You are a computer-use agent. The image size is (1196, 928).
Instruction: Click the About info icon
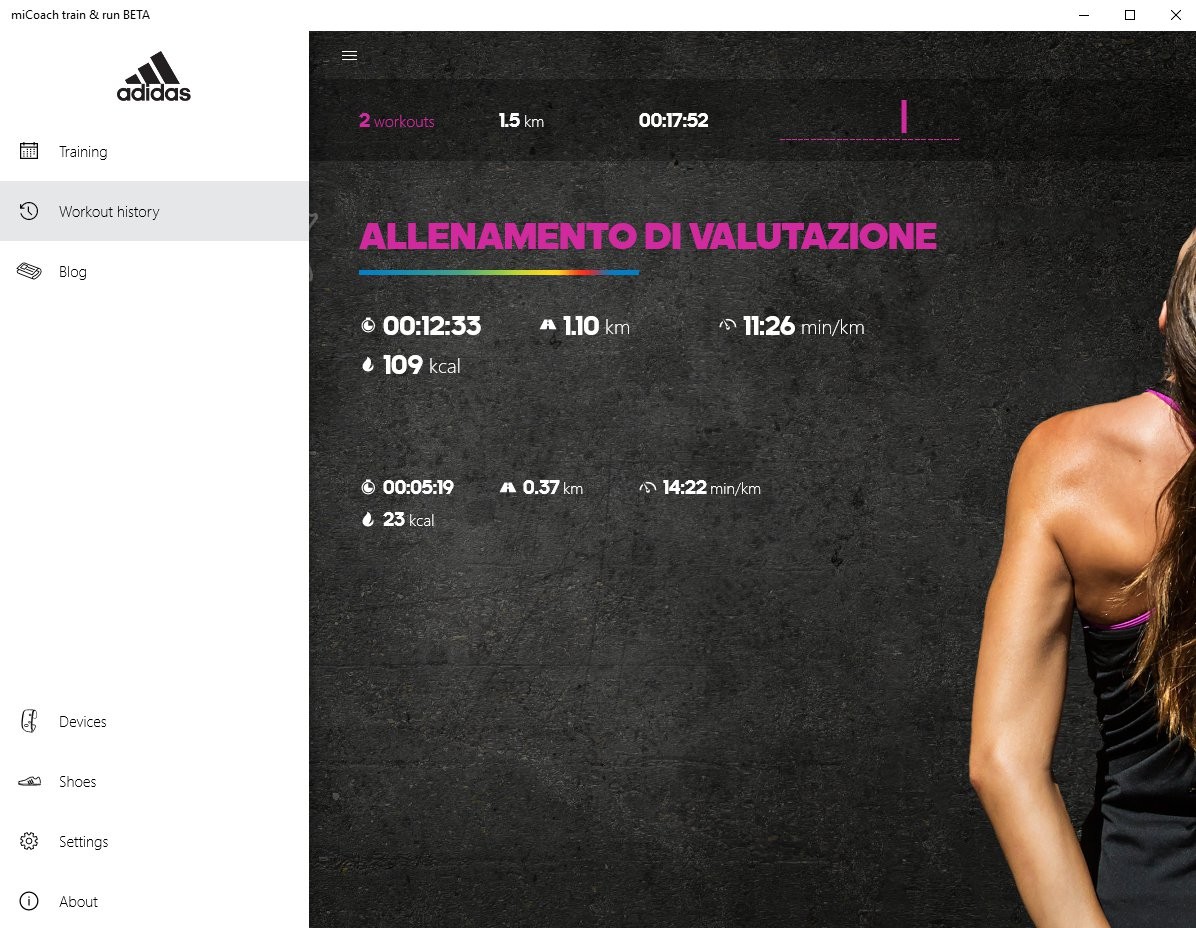29,901
